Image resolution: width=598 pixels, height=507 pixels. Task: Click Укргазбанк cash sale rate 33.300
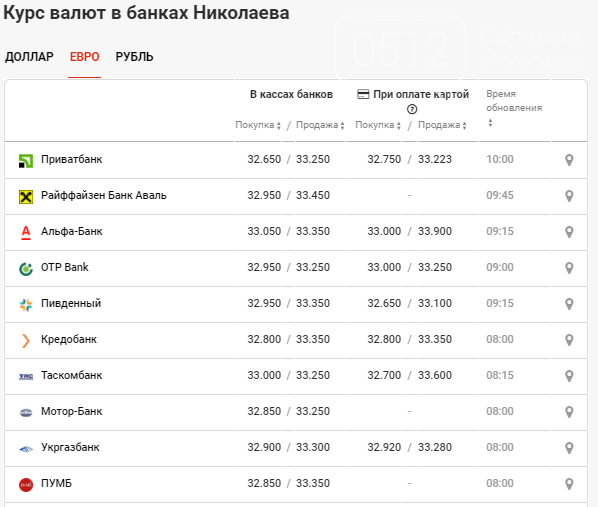pyautogui.click(x=313, y=447)
